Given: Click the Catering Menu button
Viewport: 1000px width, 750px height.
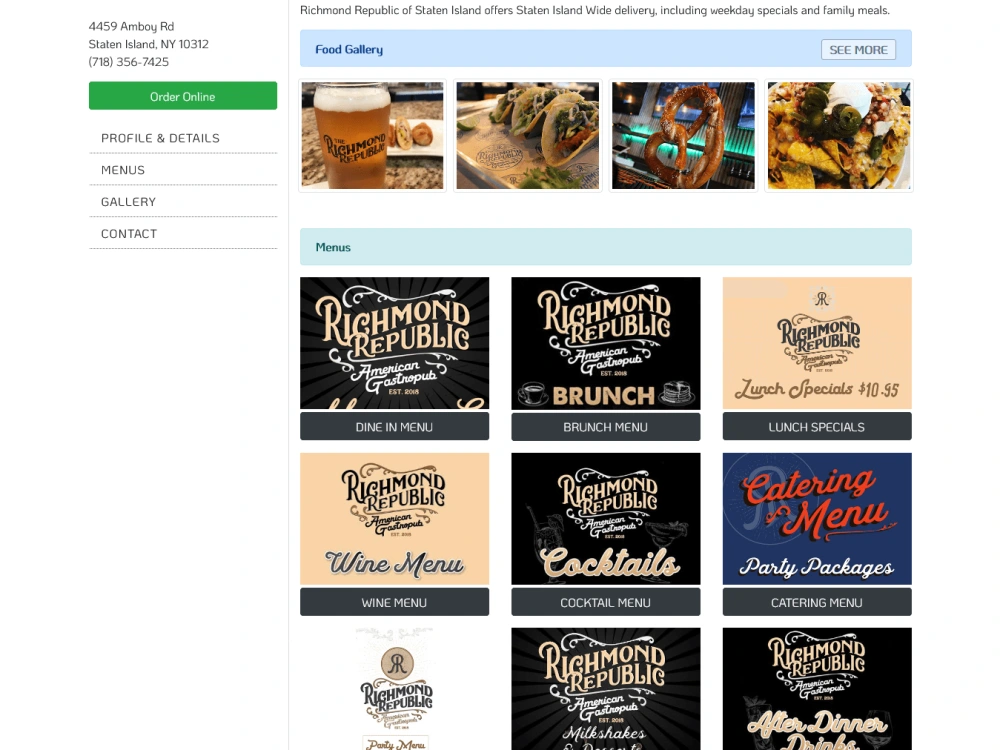Looking at the screenshot, I should [816, 602].
